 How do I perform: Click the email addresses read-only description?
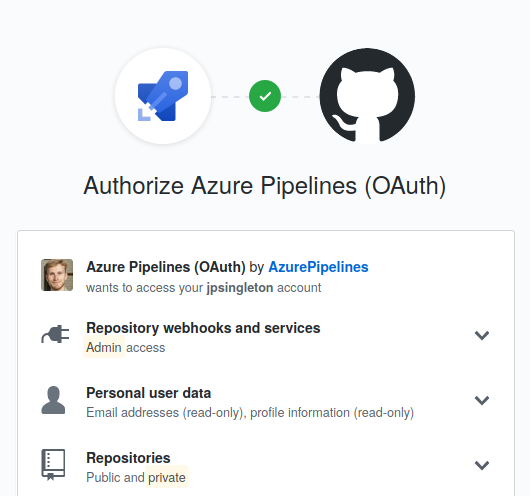(x=166, y=412)
